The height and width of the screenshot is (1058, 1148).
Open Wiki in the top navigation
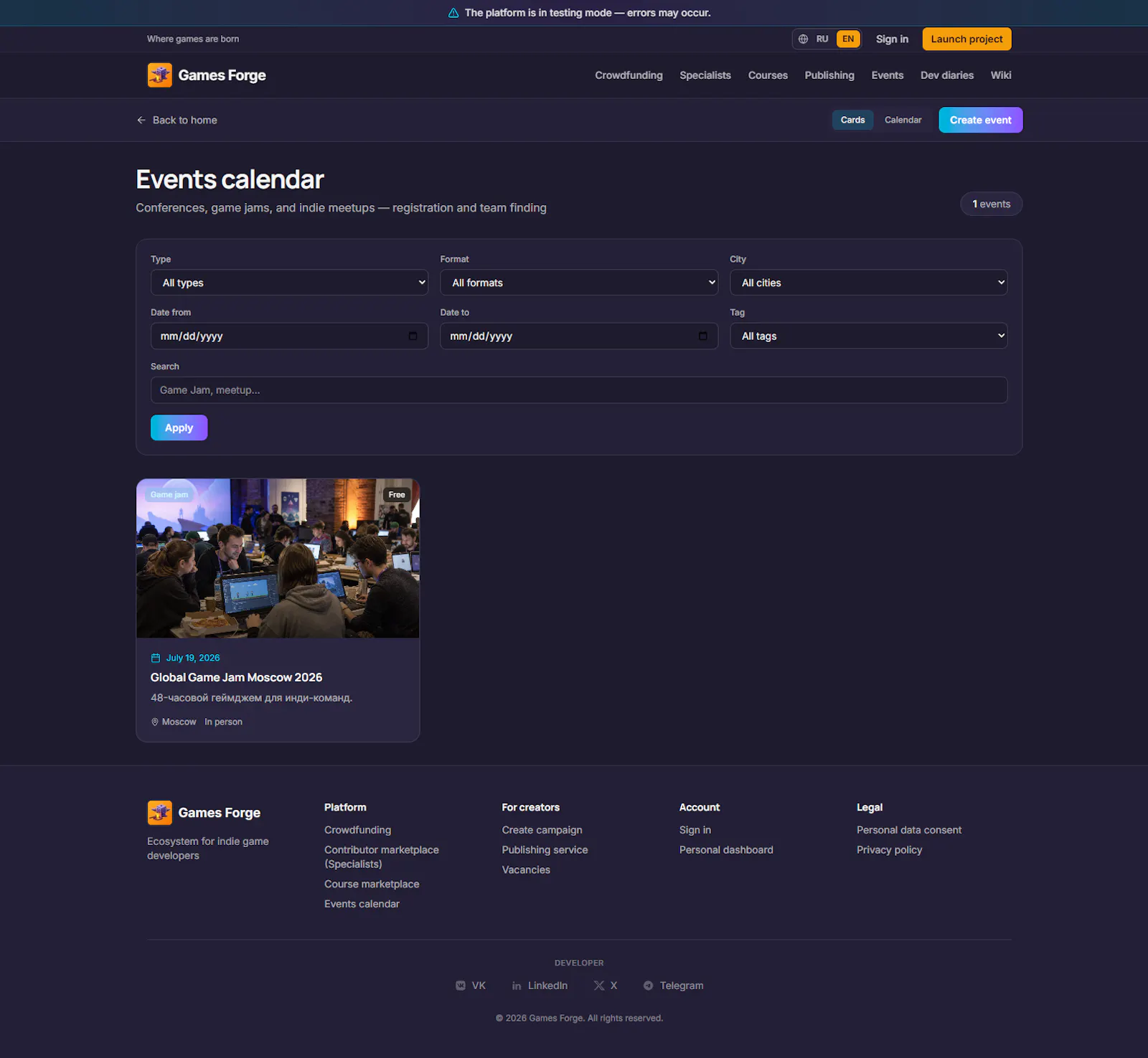1001,75
